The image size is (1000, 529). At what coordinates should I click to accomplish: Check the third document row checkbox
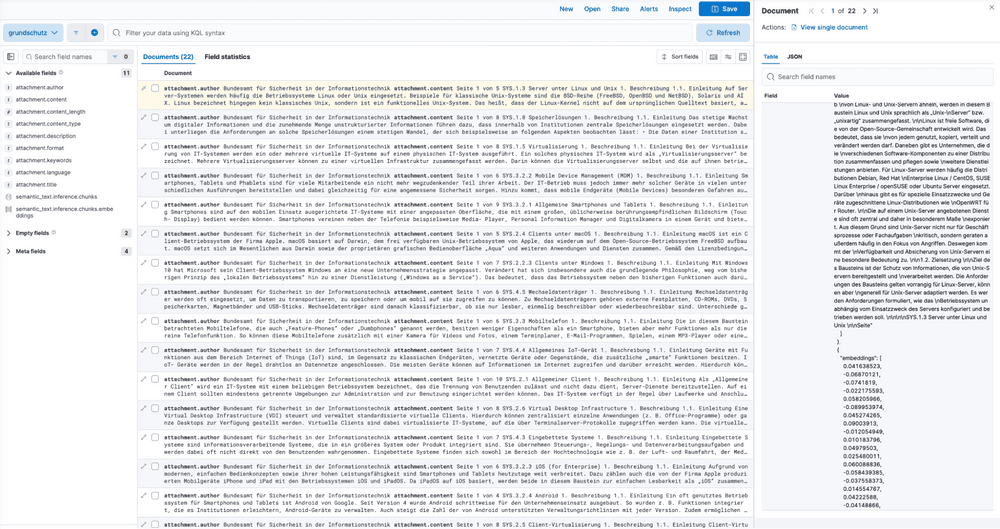[x=155, y=147]
